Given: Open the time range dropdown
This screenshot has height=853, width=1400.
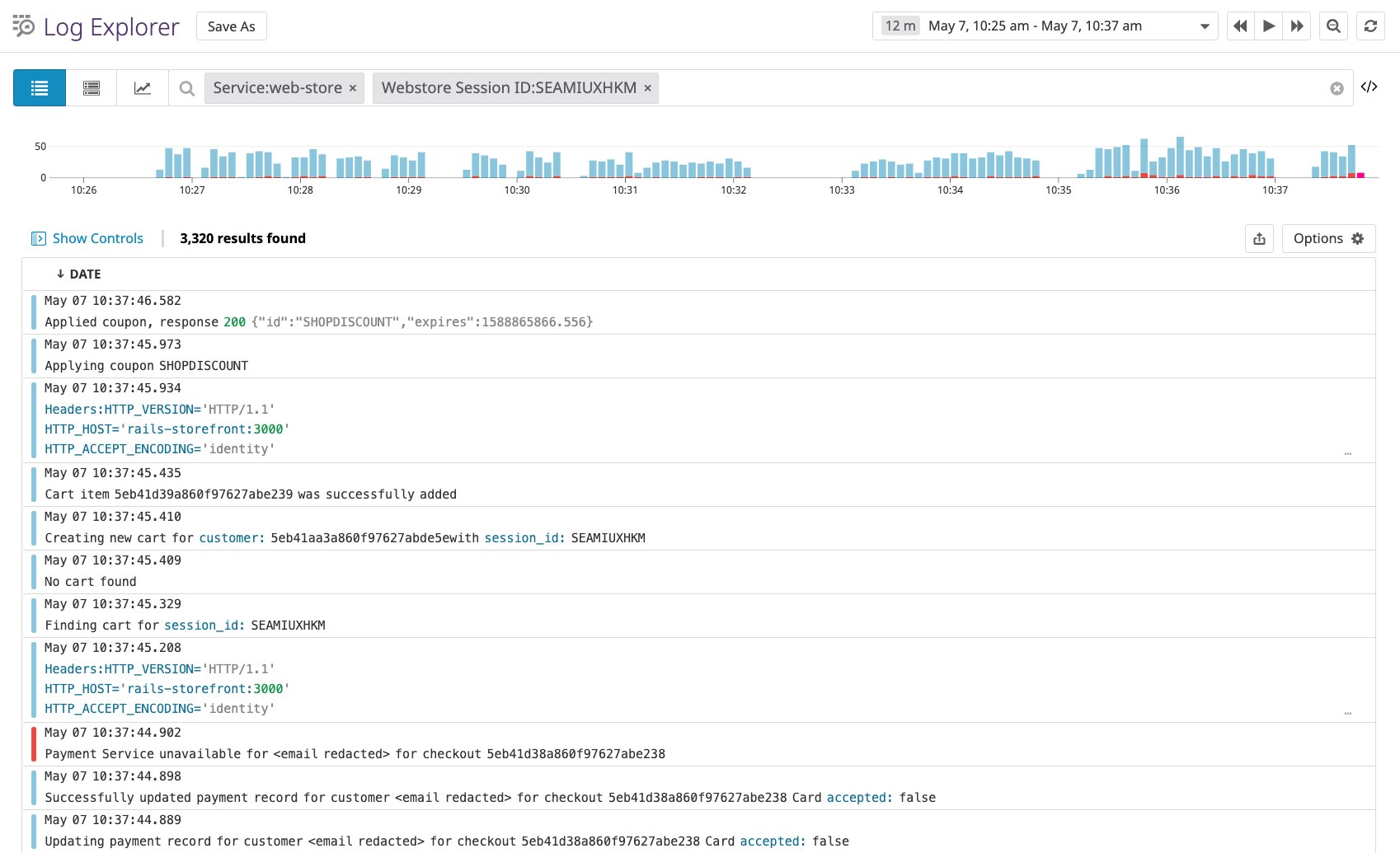Looking at the screenshot, I should point(1205,26).
